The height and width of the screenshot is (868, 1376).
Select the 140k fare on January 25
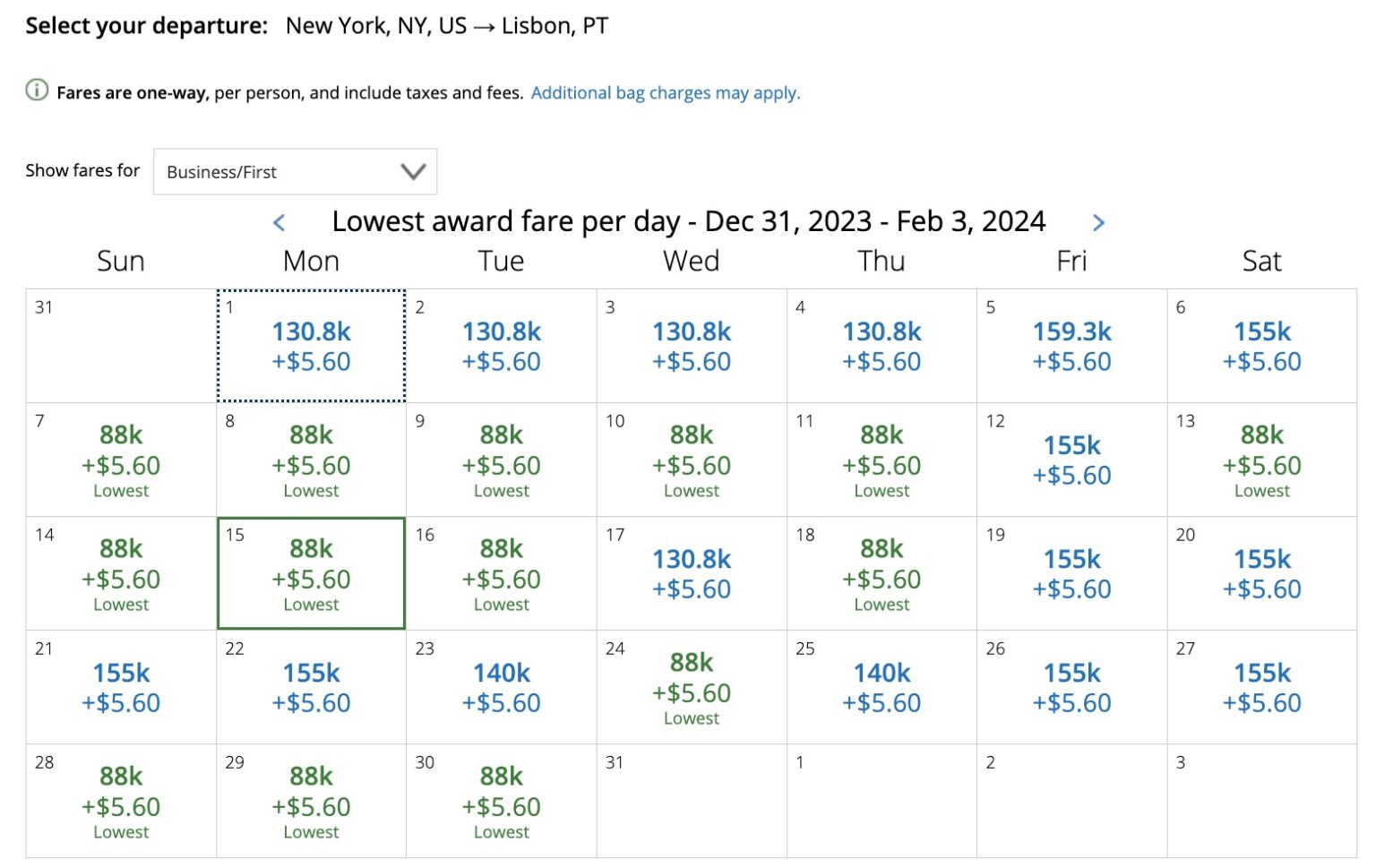coord(881,685)
